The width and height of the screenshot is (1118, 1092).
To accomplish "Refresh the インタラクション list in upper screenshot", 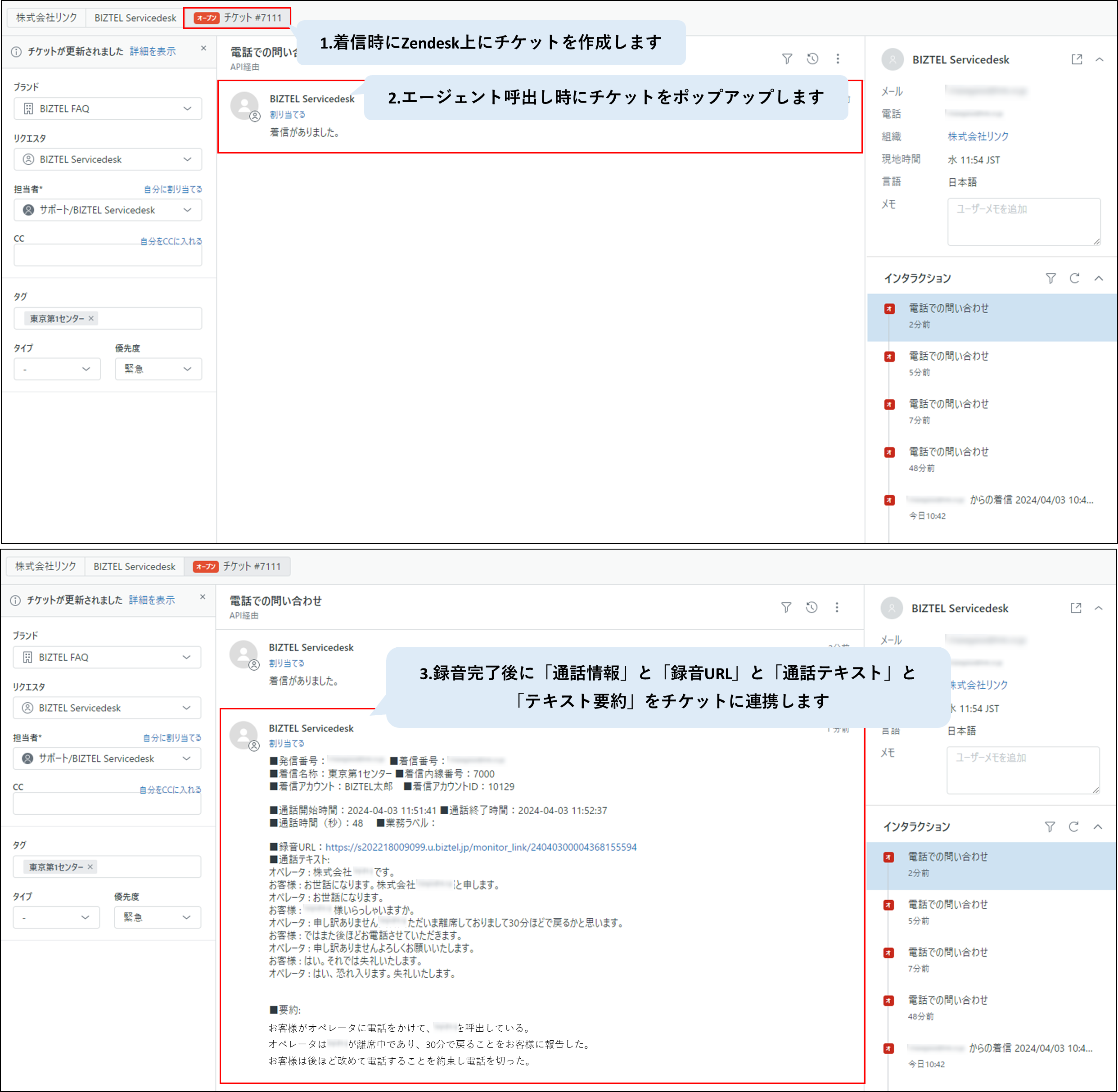I will (1074, 278).
